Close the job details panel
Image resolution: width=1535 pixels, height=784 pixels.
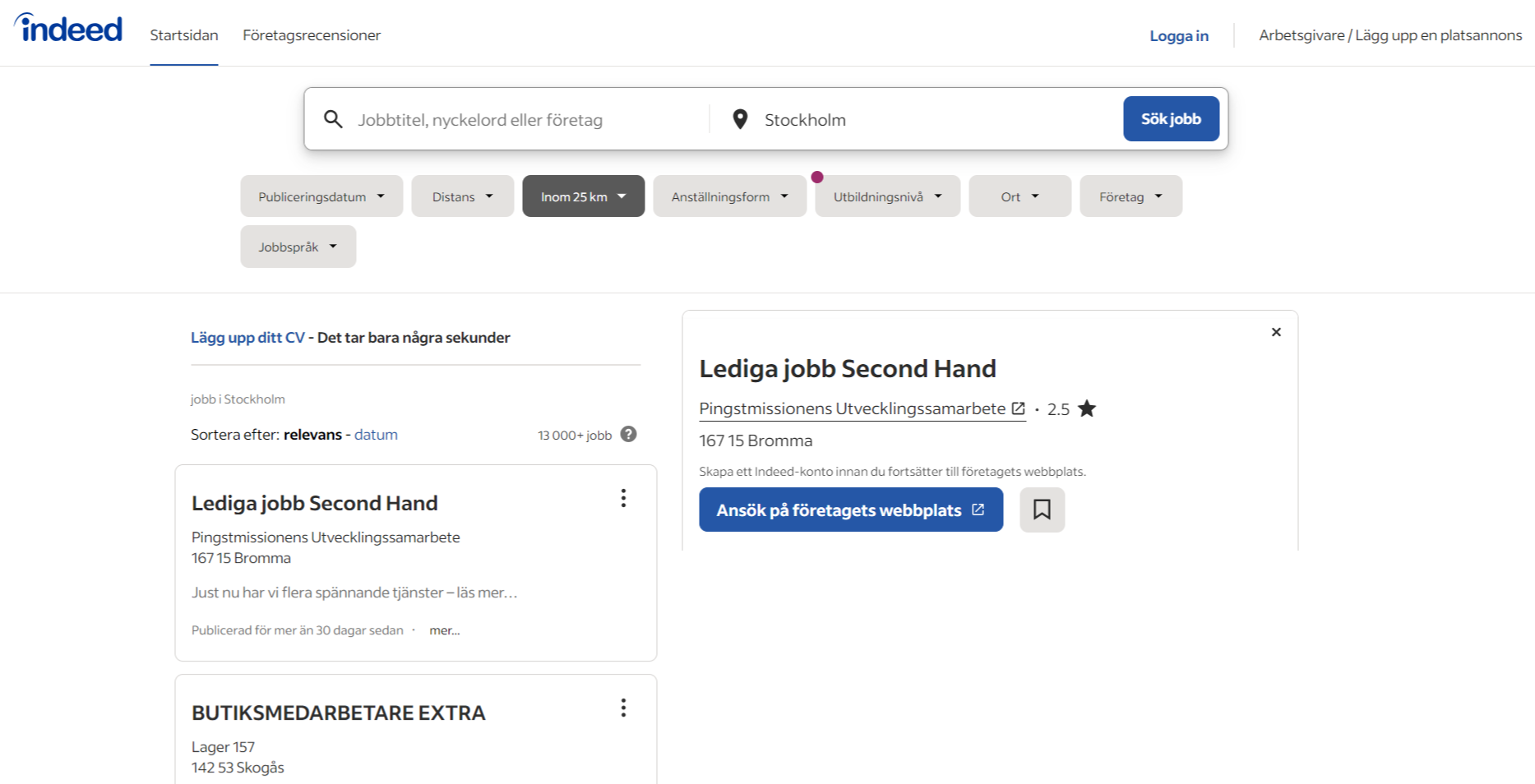tap(1276, 332)
